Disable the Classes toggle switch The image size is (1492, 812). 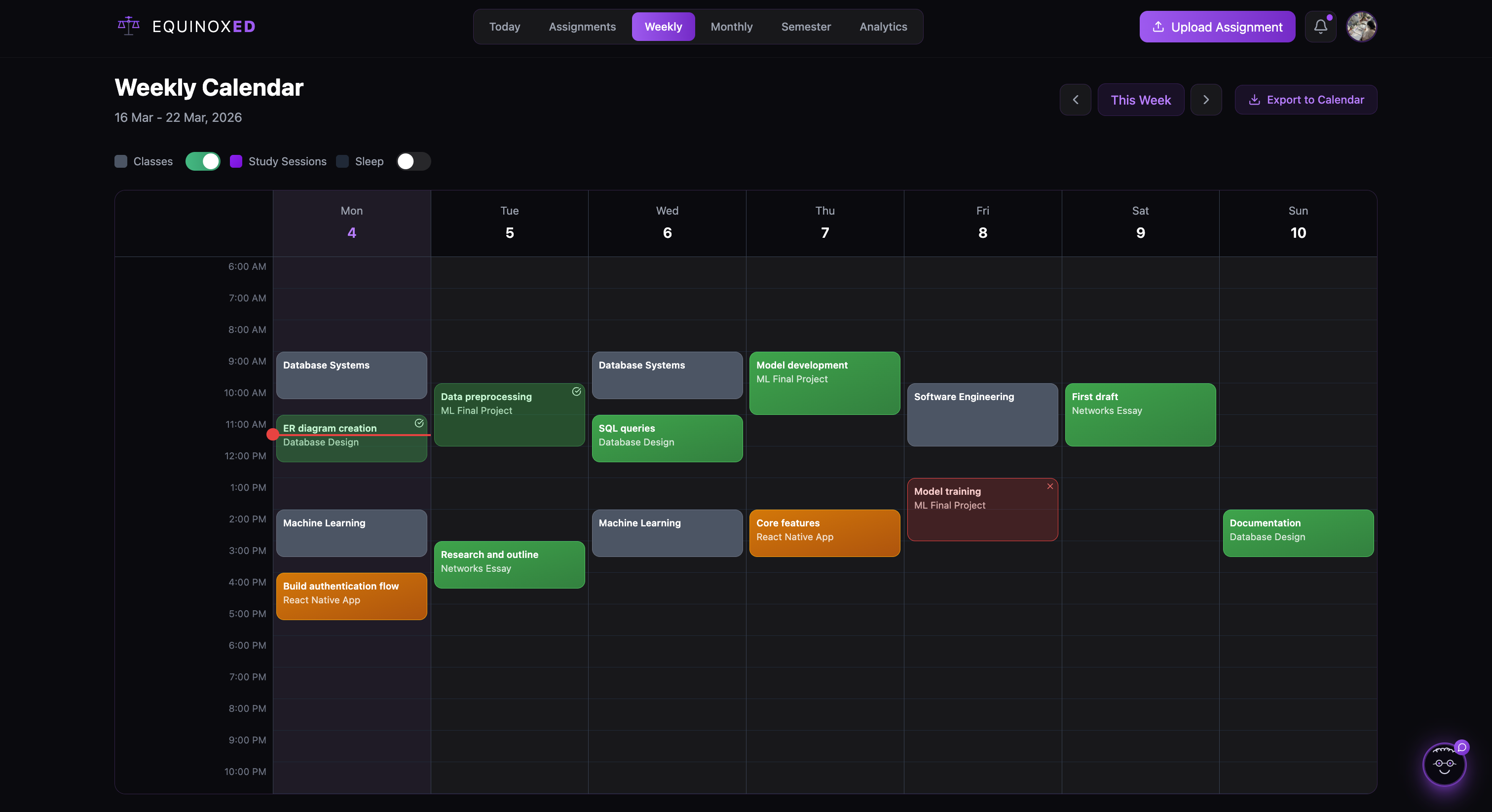(203, 162)
